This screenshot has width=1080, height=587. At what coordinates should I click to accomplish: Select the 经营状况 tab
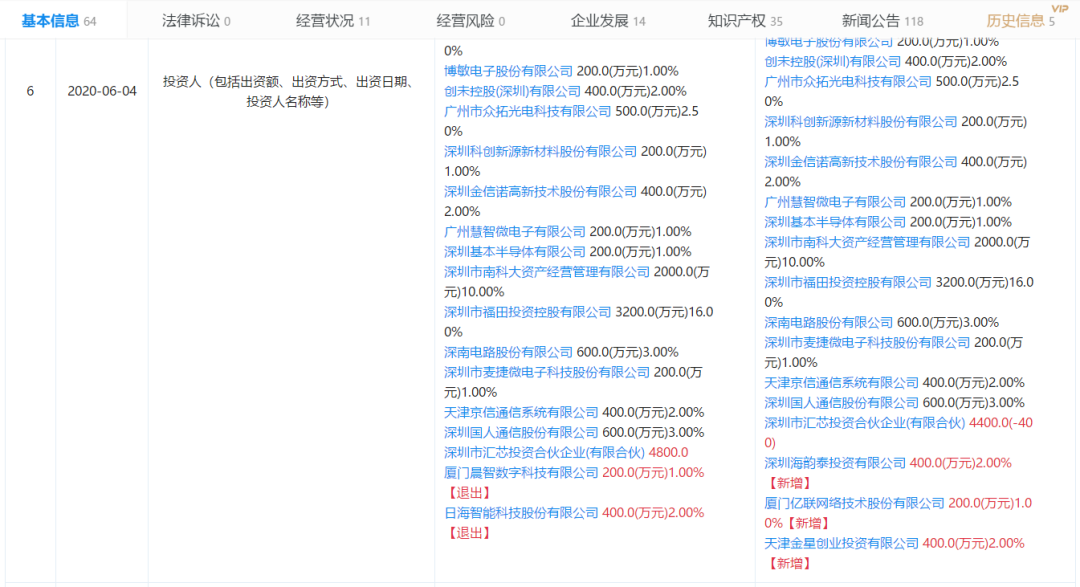[x=333, y=21]
